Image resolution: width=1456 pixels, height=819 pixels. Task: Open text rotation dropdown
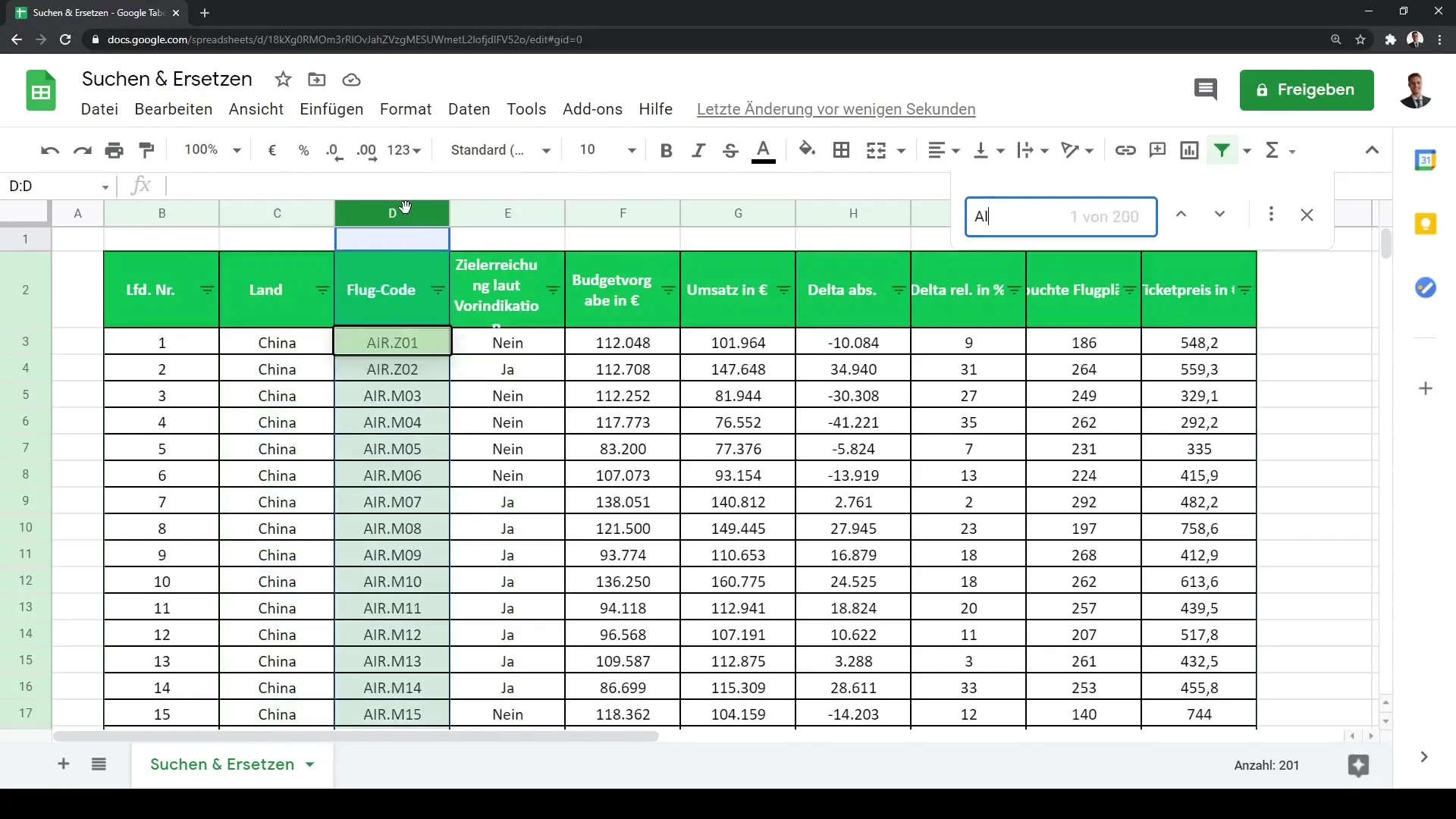1078,150
